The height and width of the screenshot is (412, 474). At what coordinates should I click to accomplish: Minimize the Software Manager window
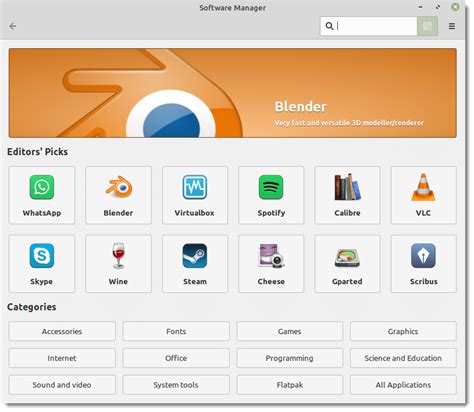coord(421,7)
